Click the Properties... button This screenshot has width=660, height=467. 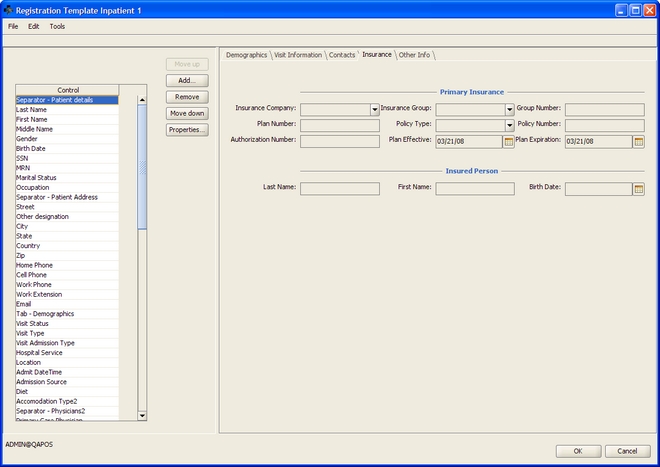click(186, 130)
